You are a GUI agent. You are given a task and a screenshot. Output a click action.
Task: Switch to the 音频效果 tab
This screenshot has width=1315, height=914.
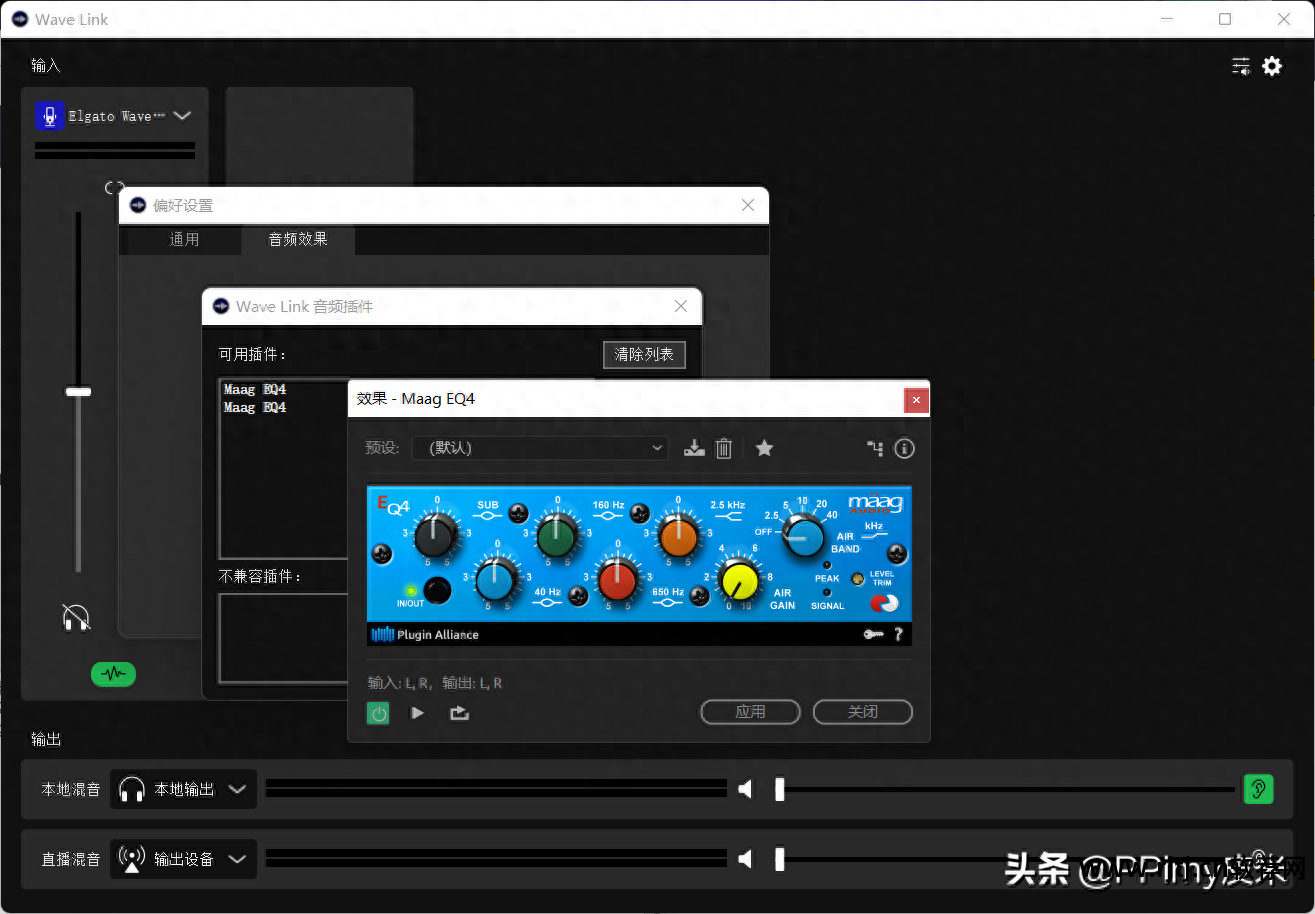pos(298,239)
